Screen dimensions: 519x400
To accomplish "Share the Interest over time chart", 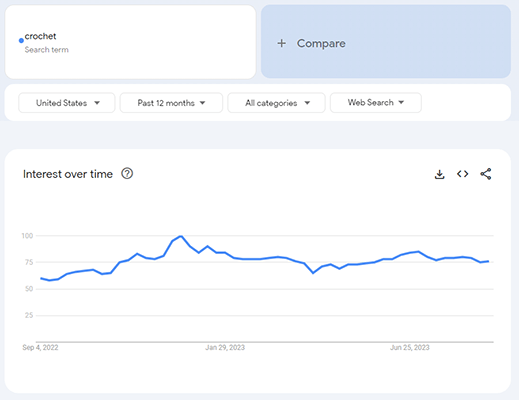I will pos(486,174).
